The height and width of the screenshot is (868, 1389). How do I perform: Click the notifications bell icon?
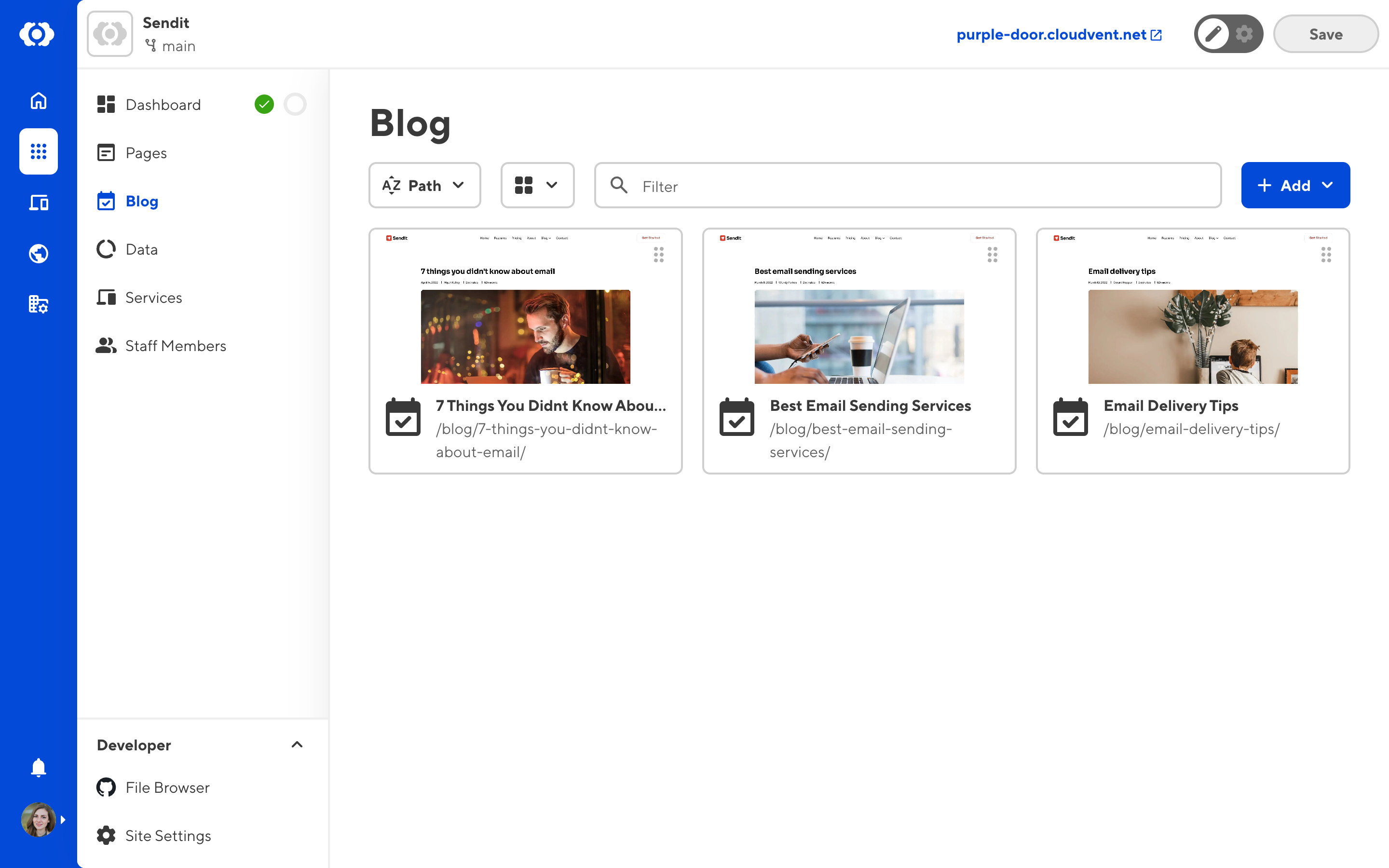point(39,768)
